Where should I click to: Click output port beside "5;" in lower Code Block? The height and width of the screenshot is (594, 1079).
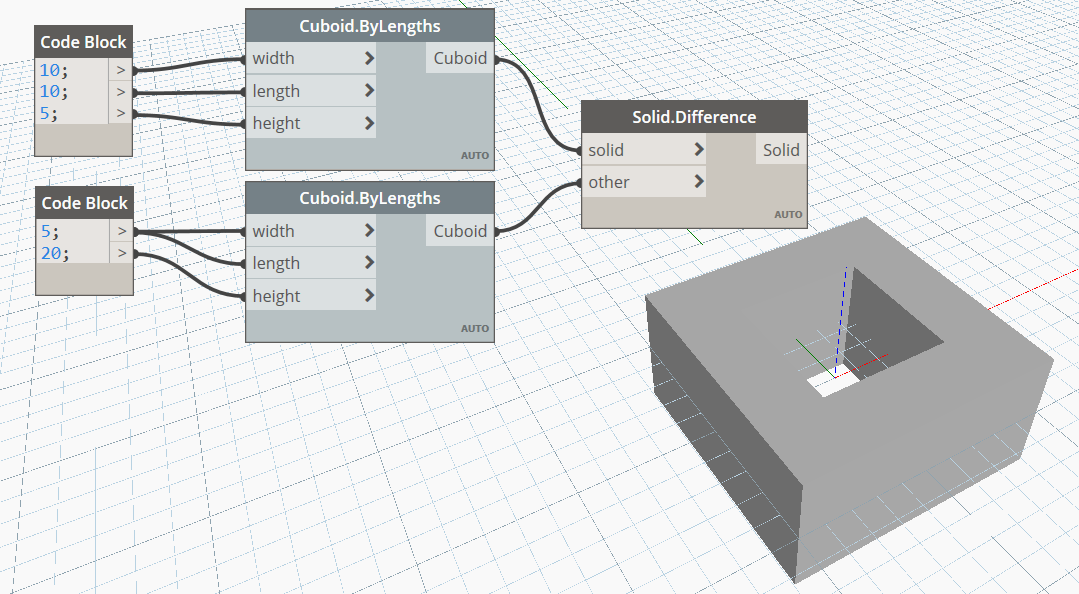click(122, 231)
